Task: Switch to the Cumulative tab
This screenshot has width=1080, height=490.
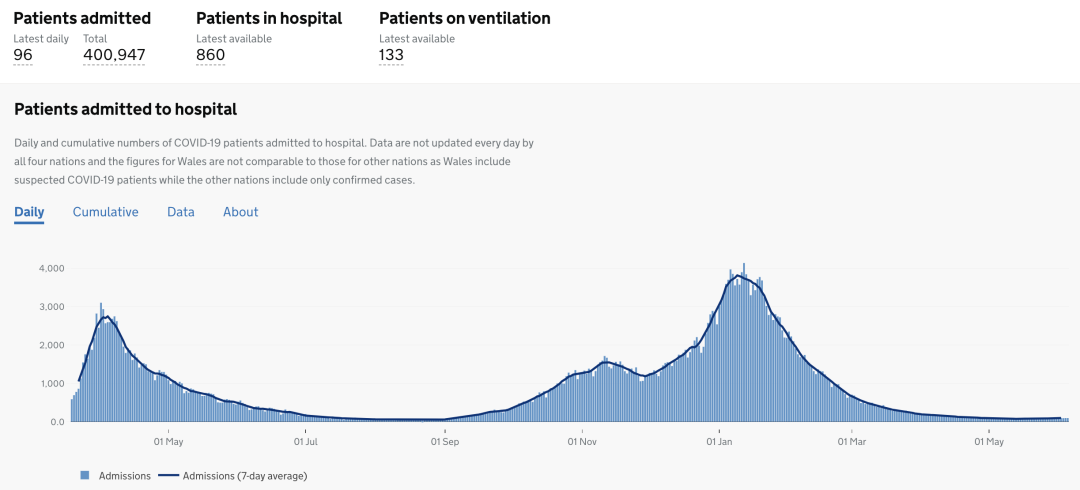Action: coord(105,212)
